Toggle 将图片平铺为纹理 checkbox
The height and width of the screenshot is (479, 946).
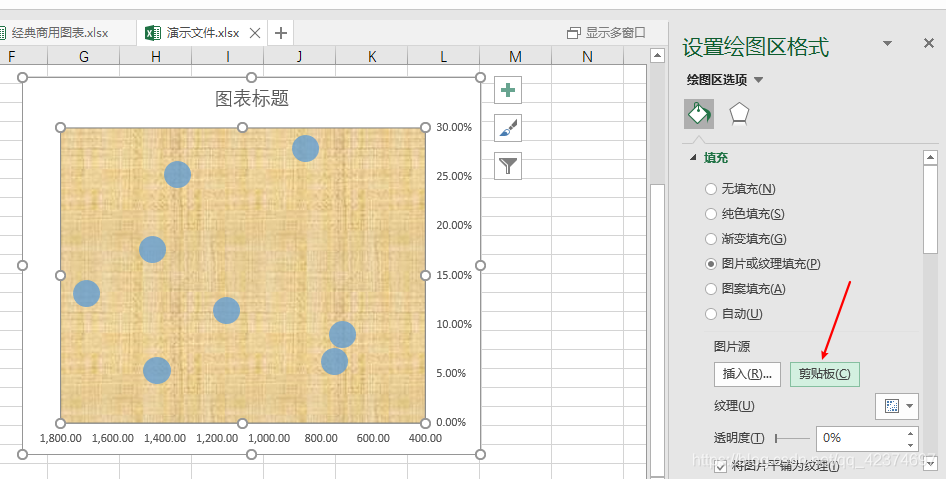pos(720,466)
